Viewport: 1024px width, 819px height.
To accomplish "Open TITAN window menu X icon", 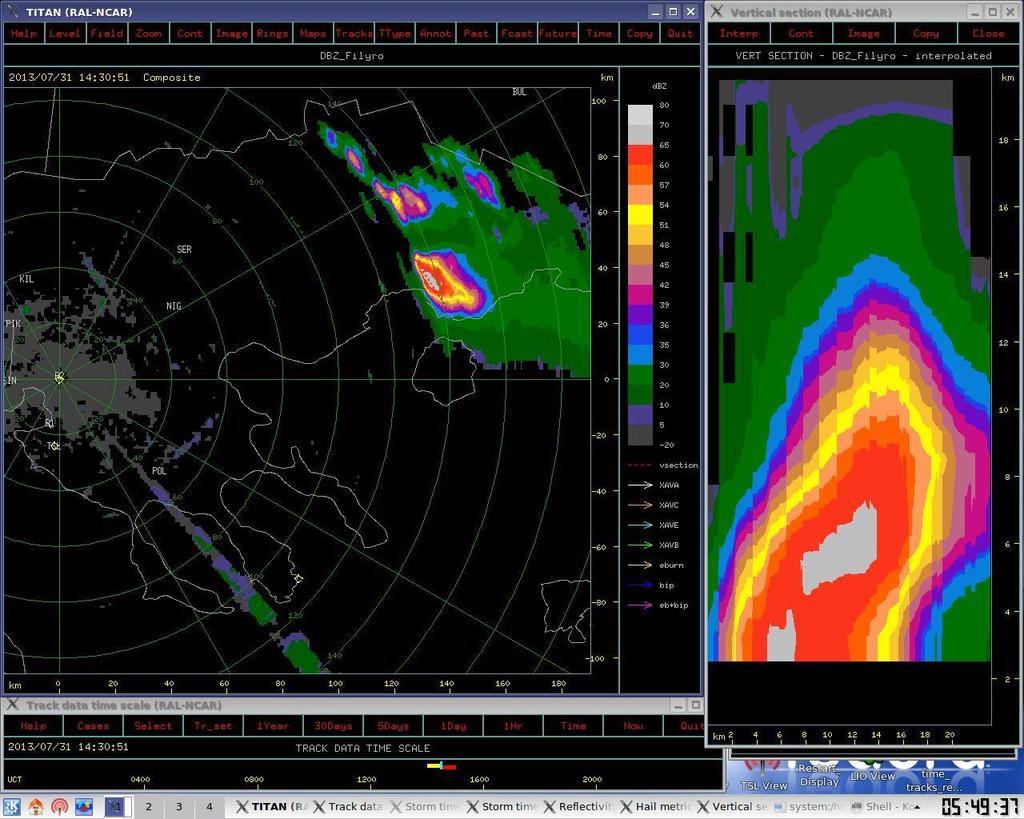I will (12, 11).
